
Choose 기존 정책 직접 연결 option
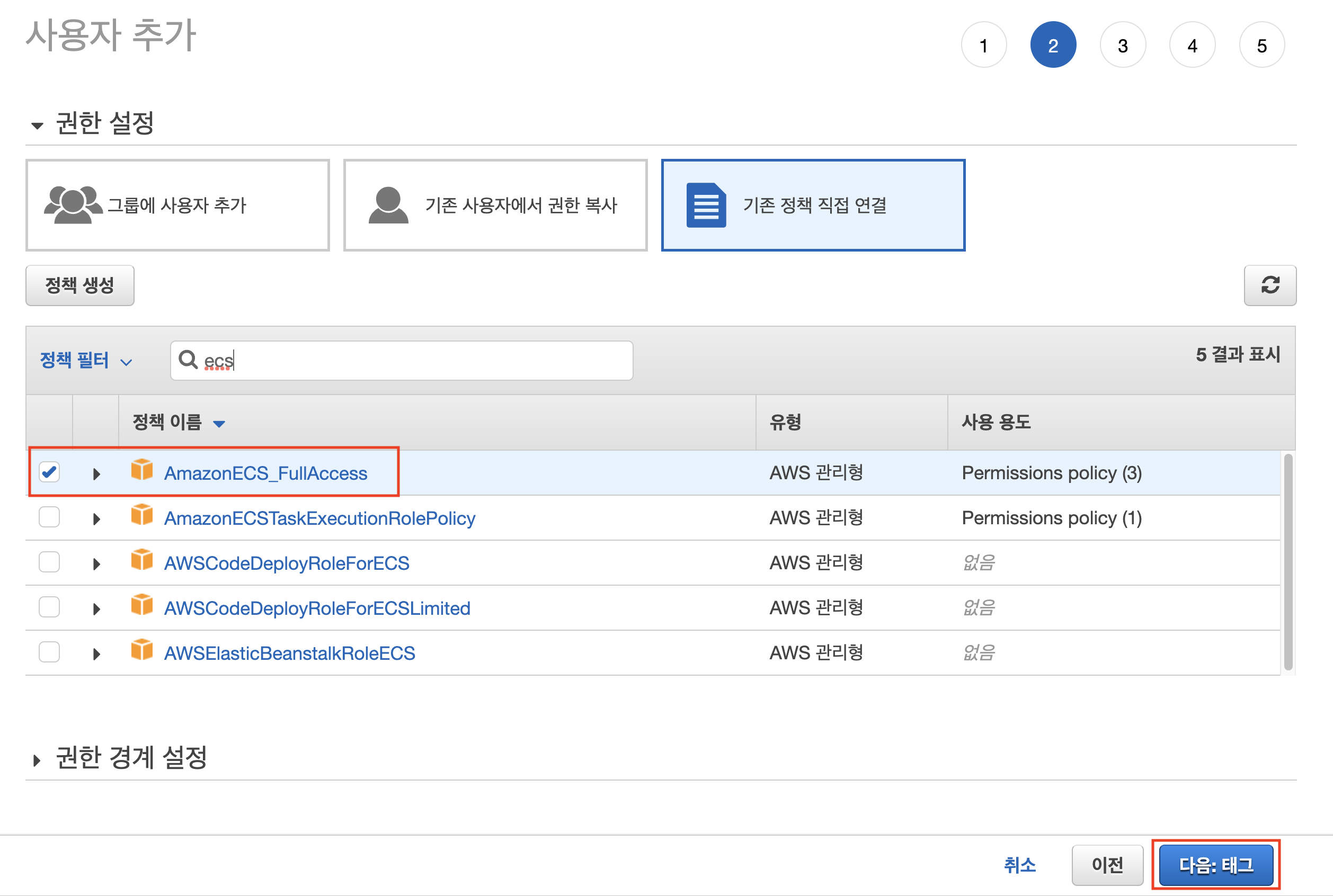(x=813, y=205)
